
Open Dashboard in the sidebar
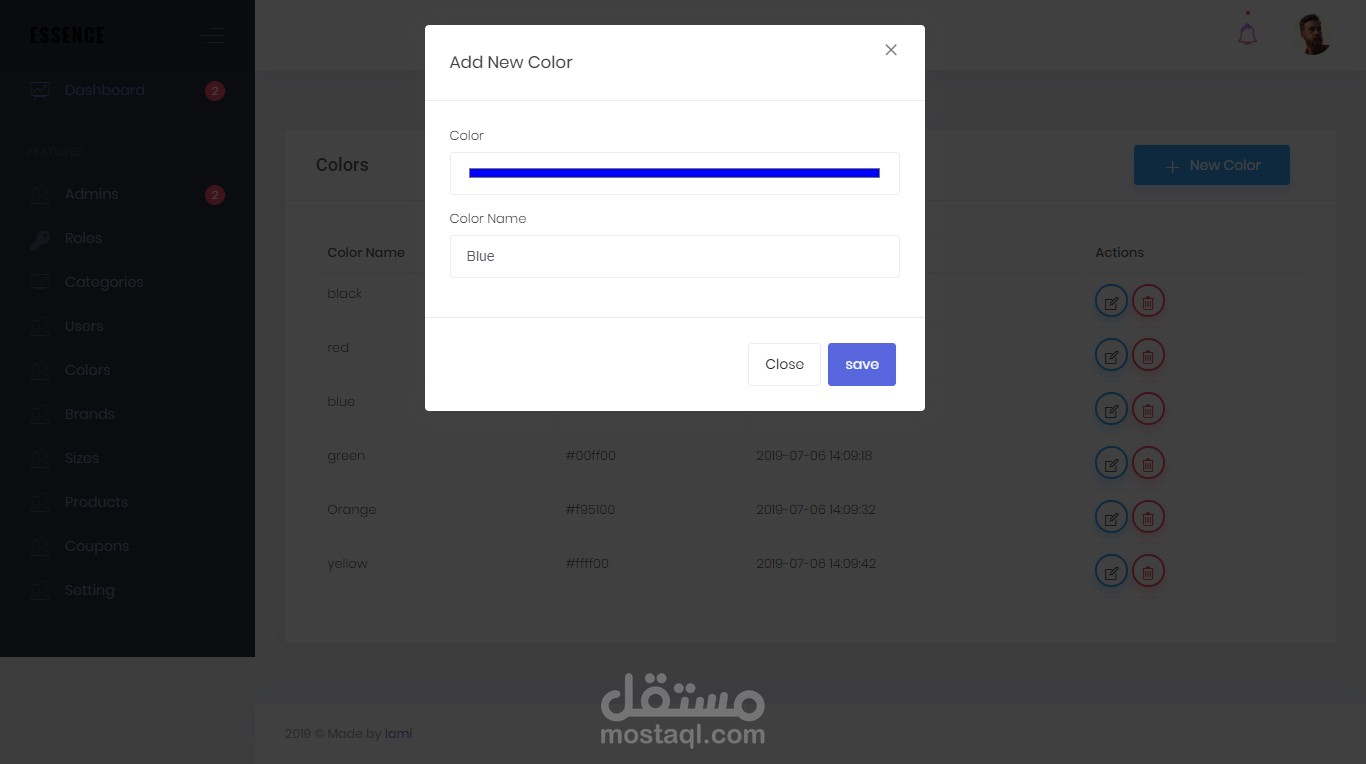point(104,90)
